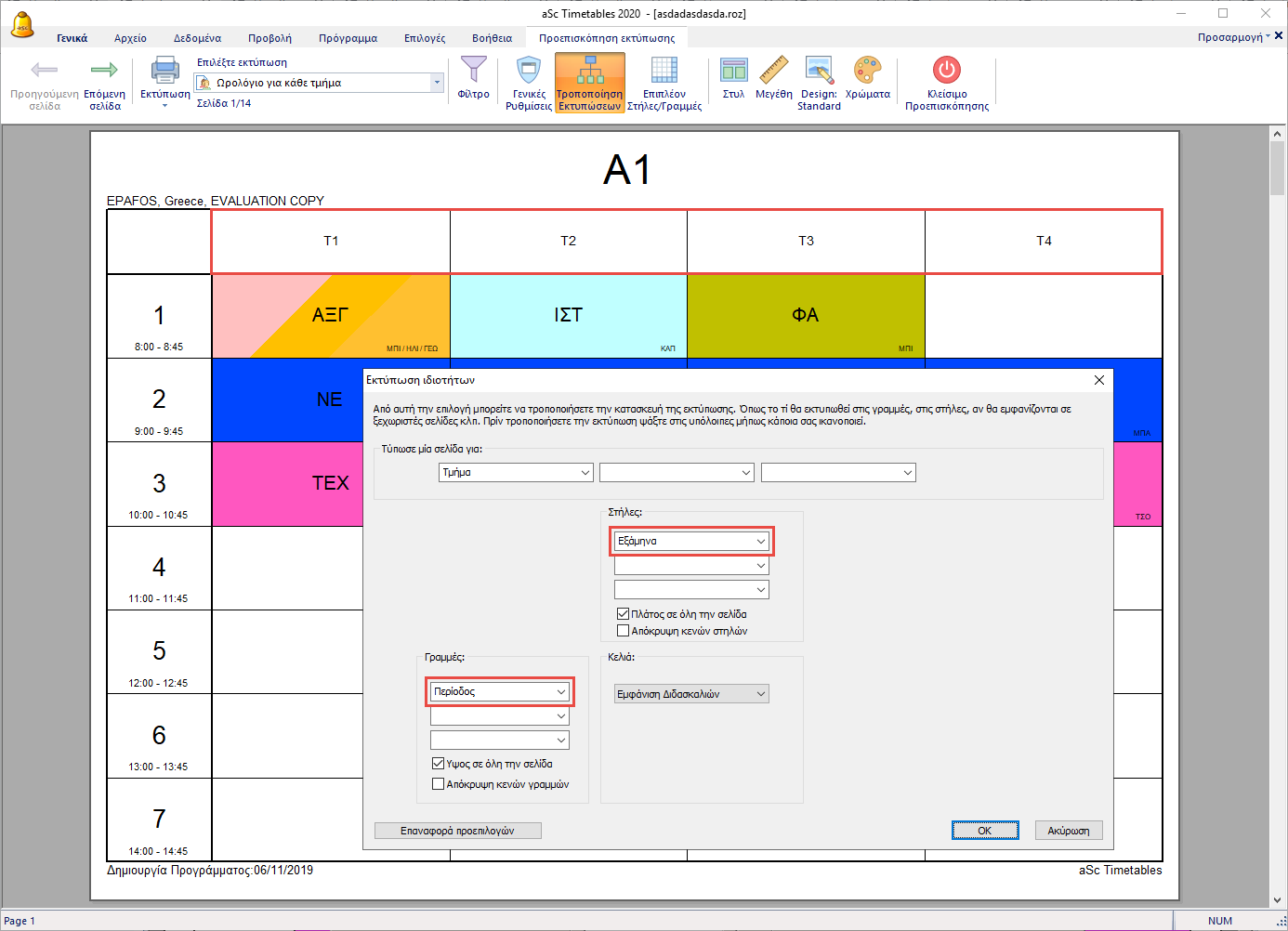Uncheck Πλάτος σε όλη την σελίδα
The image size is (1288, 931).
point(624,614)
